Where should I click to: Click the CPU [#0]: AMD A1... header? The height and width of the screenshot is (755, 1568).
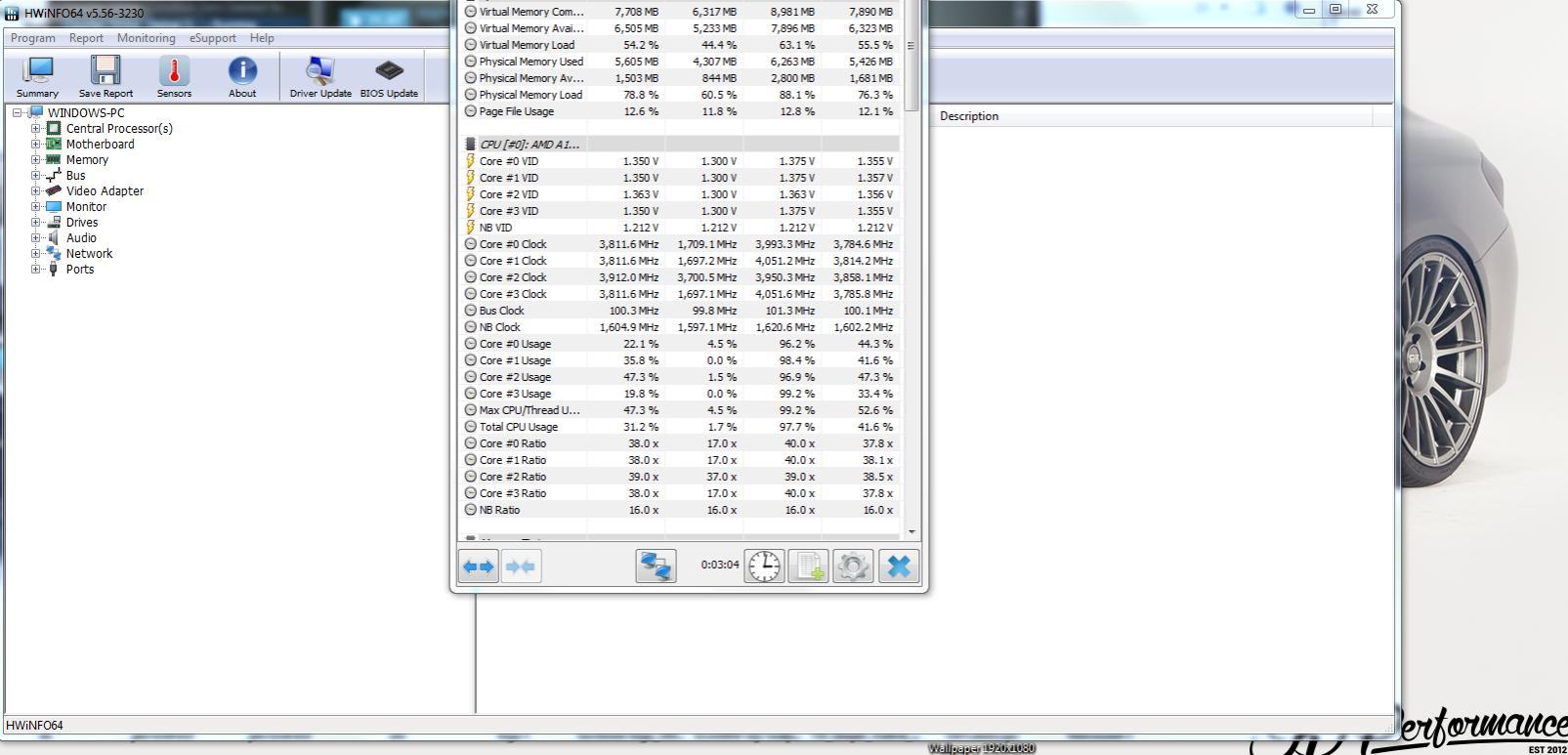(x=681, y=145)
